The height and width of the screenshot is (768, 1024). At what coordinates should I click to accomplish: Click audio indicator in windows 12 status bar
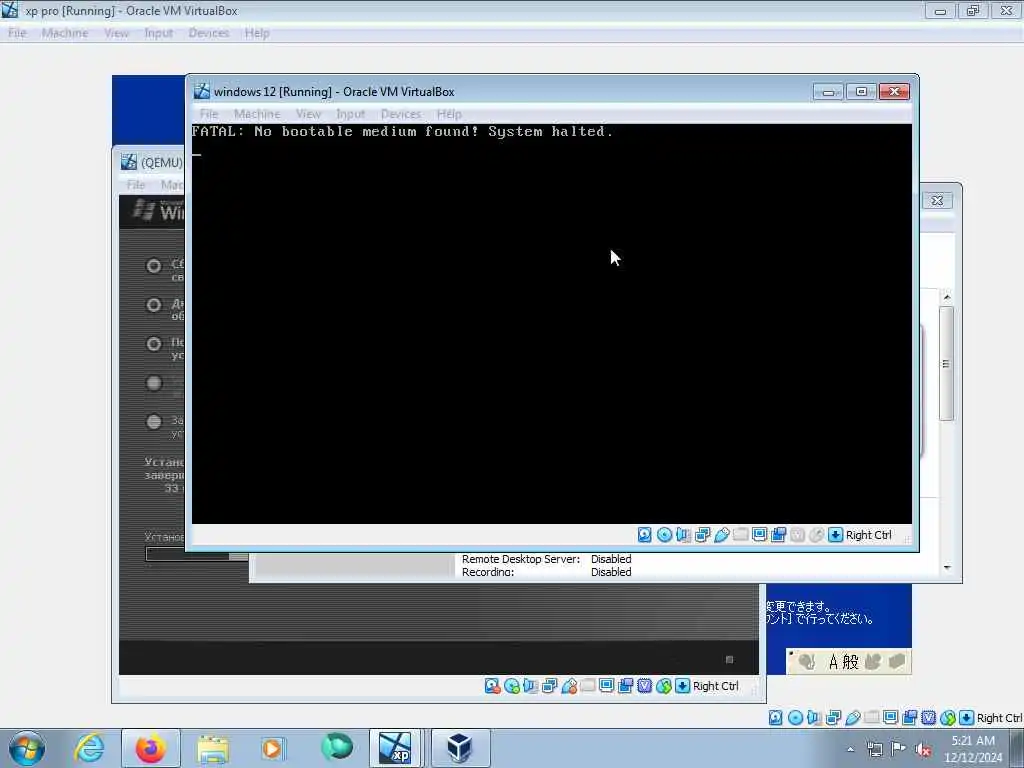pos(683,535)
